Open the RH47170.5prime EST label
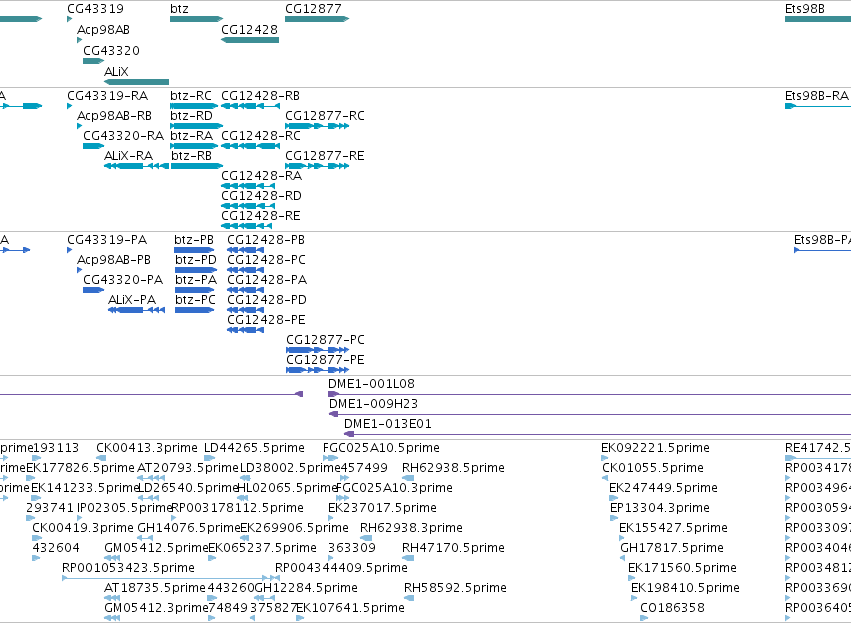This screenshot has width=851, height=623. click(454, 548)
